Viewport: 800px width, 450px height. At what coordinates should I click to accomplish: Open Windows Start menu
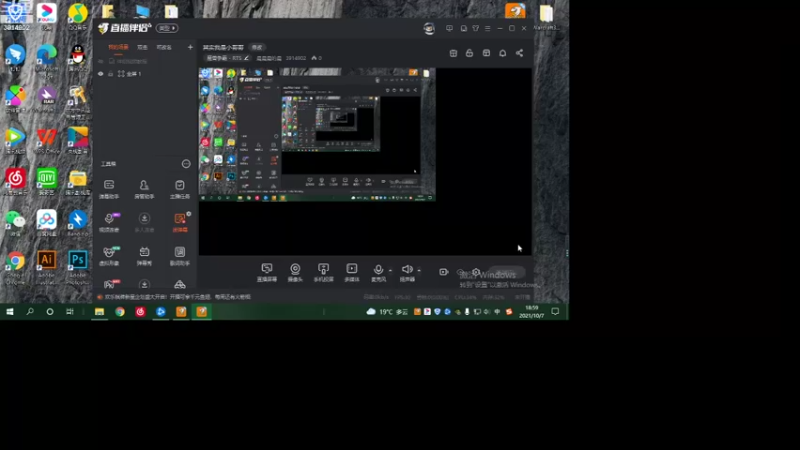pyautogui.click(x=10, y=312)
